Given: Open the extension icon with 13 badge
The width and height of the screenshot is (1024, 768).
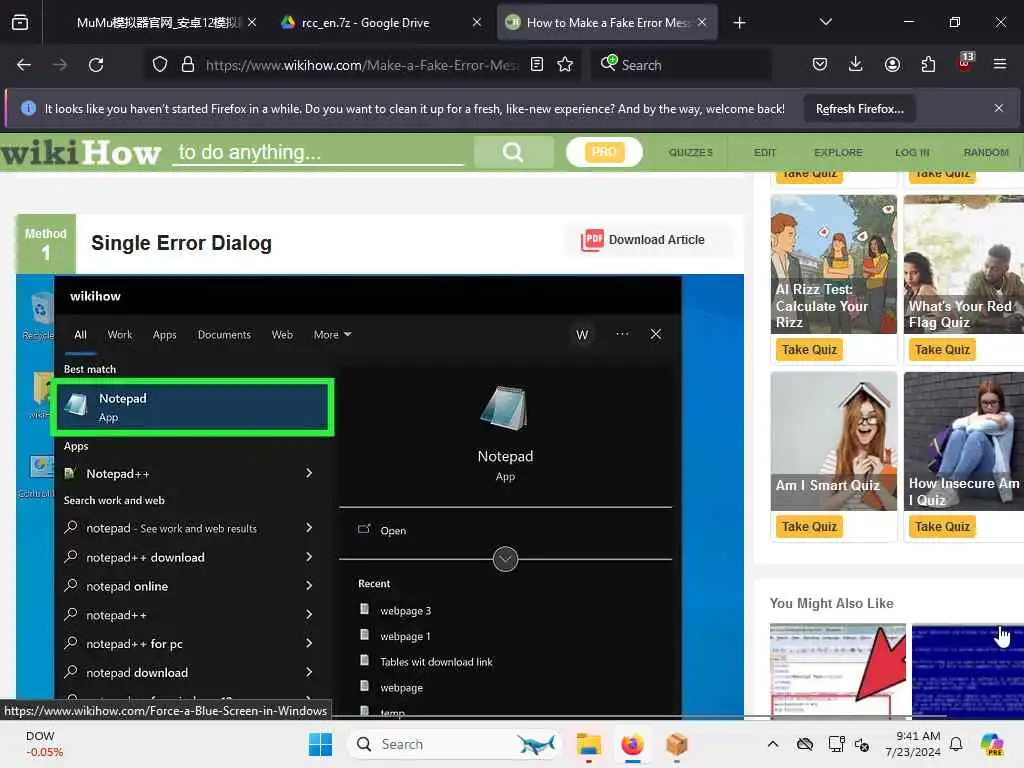Looking at the screenshot, I should 965,63.
